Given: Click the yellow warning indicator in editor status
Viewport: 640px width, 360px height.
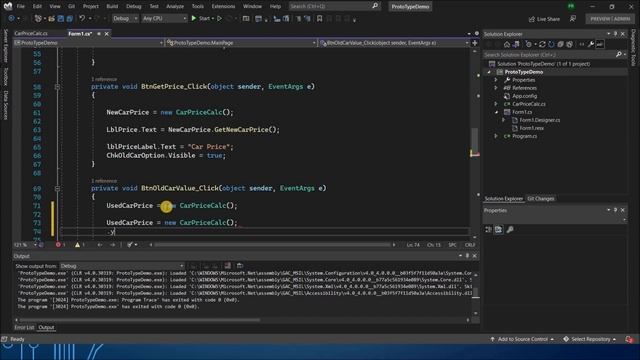Looking at the screenshot, I should (79, 245).
